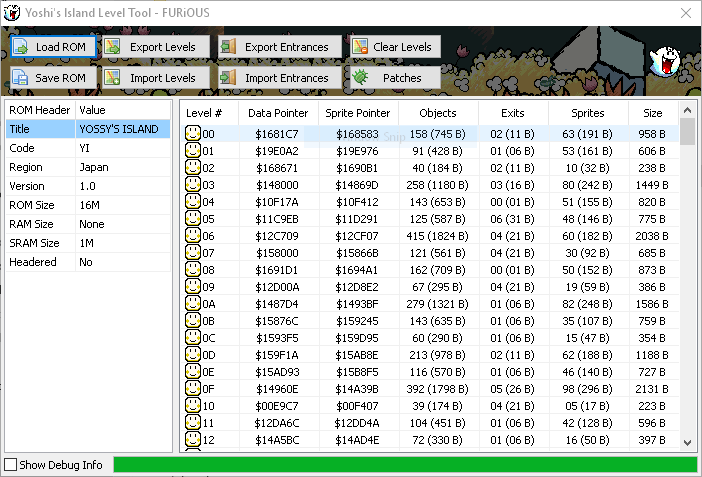
Task: Click exits cell 06 (31 B)
Action: click(x=512, y=219)
